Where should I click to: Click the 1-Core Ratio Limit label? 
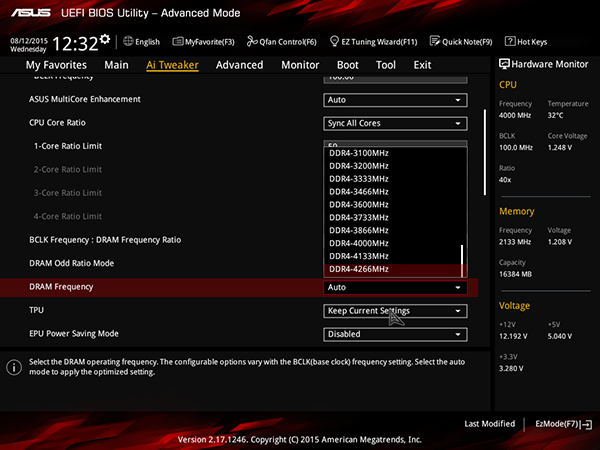pyautogui.click(x=68, y=146)
